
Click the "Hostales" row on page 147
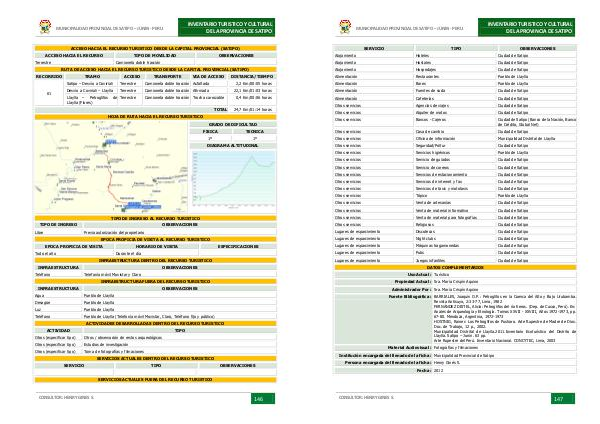455,62
